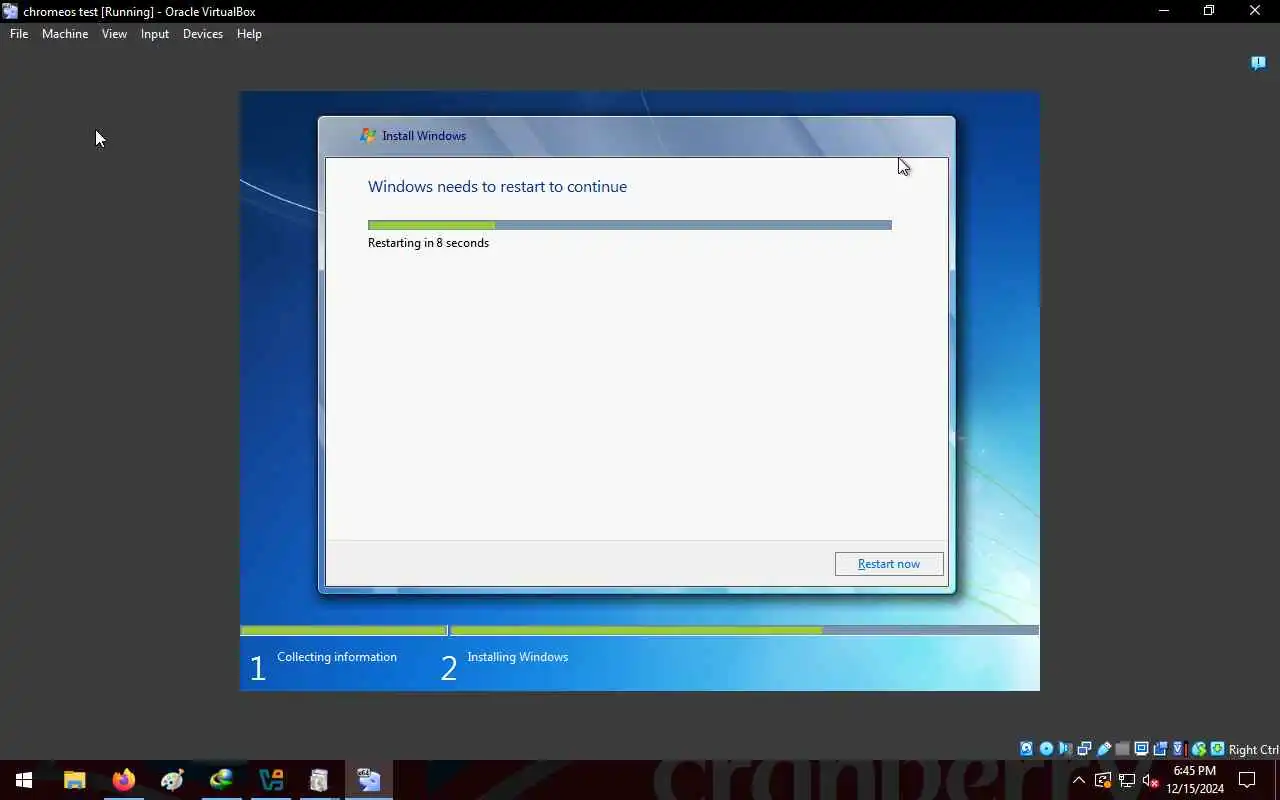This screenshot has width=1280, height=800.
Task: Click the Install Windows title bar logo
Action: click(x=368, y=135)
